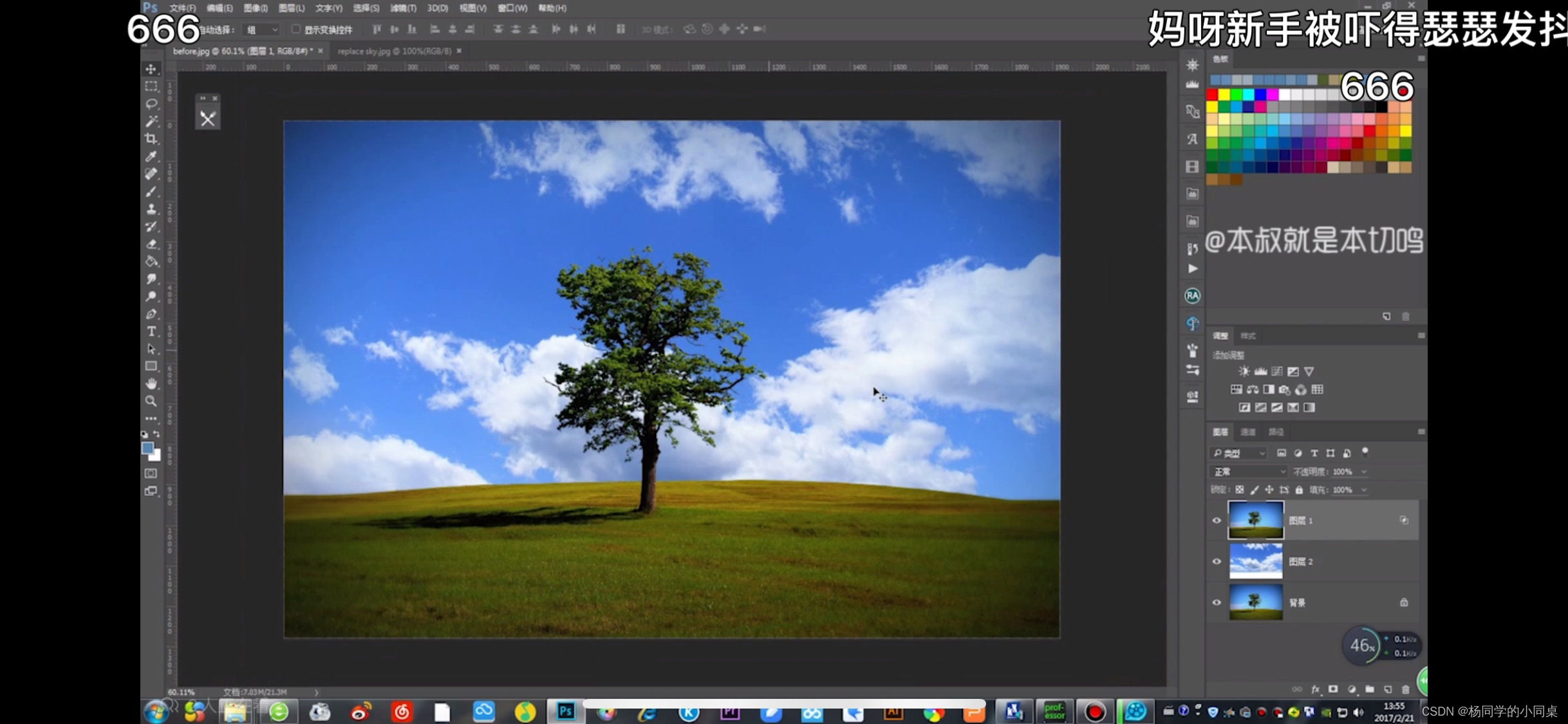Select the Eraser tool
The height and width of the screenshot is (724, 1568).
151,244
